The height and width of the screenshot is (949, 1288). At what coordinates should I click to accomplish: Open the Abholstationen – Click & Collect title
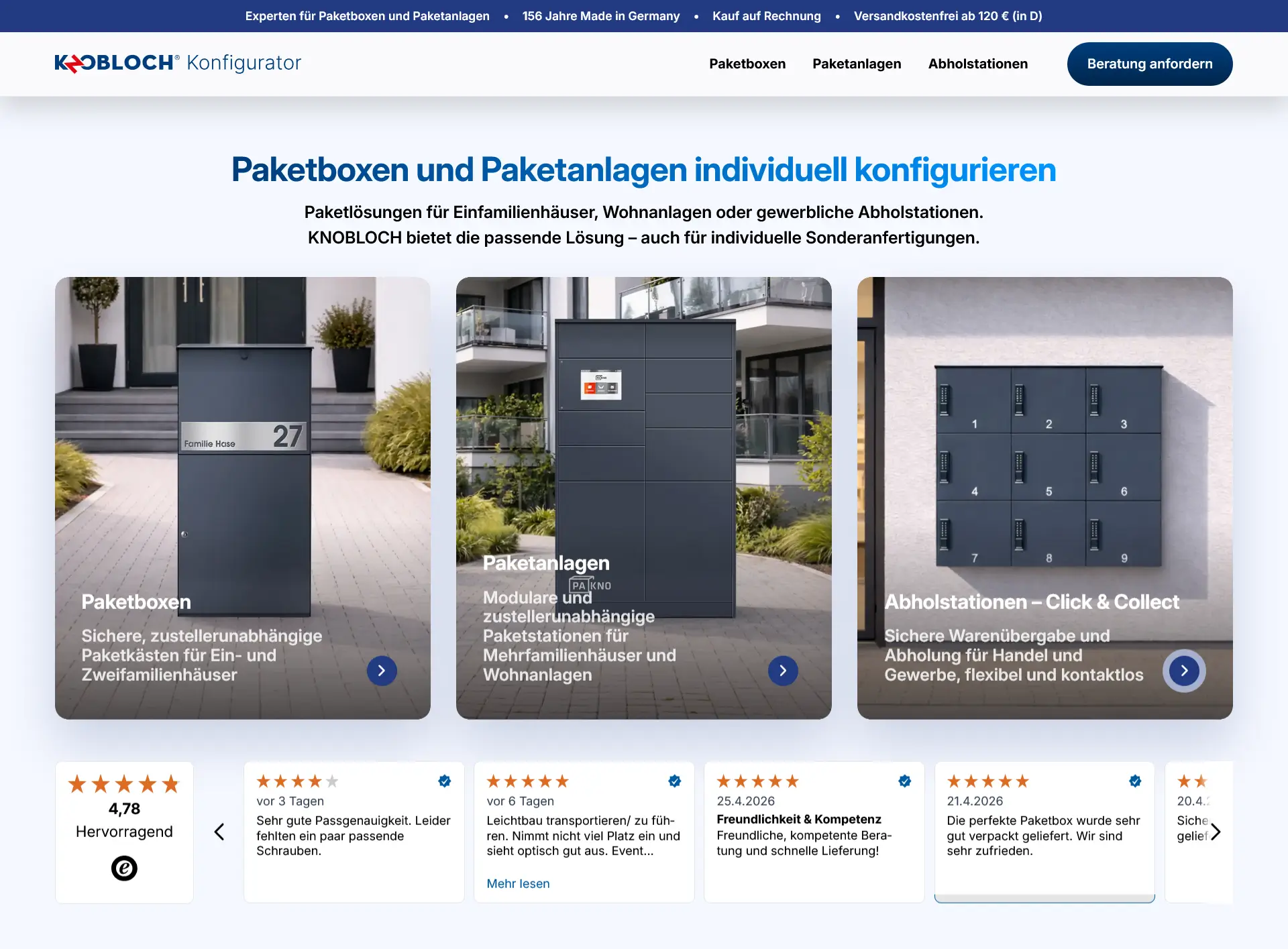1032,602
